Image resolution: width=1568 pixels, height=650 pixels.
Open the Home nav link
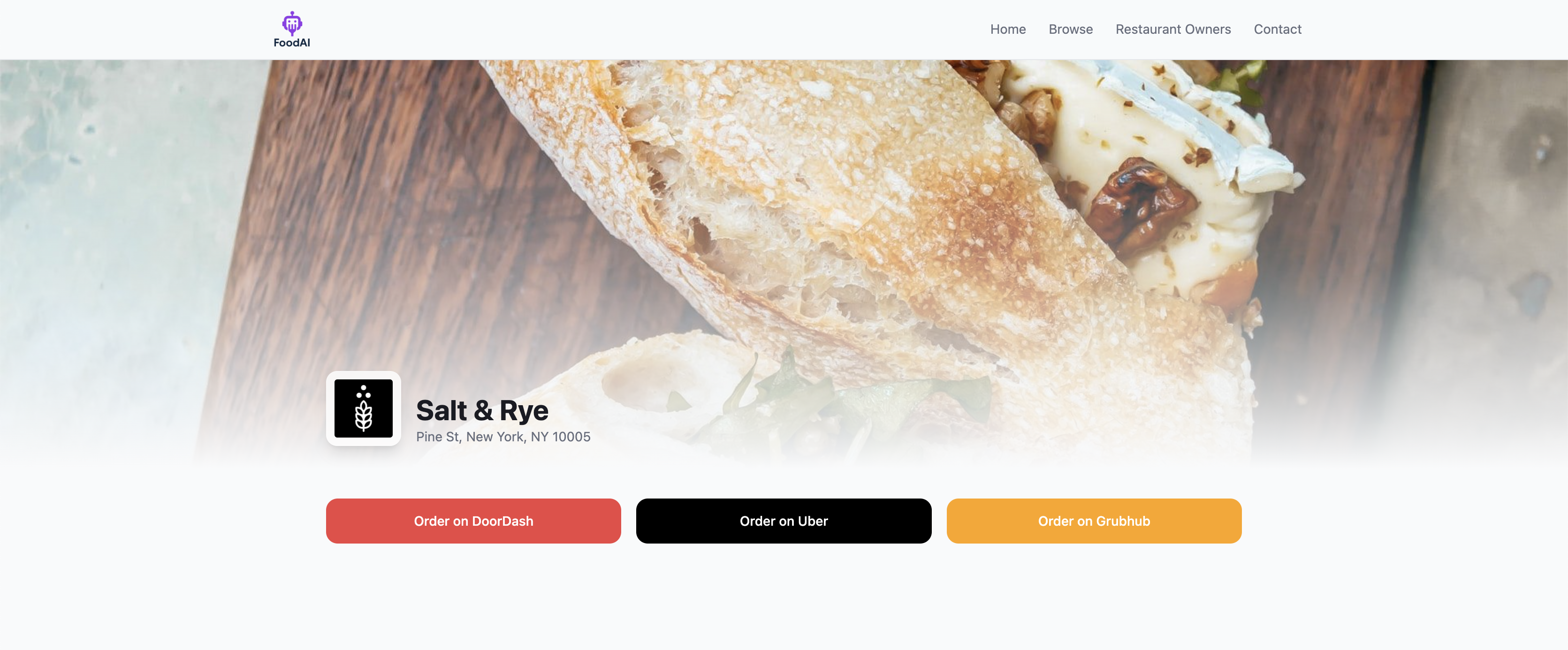(x=1008, y=29)
